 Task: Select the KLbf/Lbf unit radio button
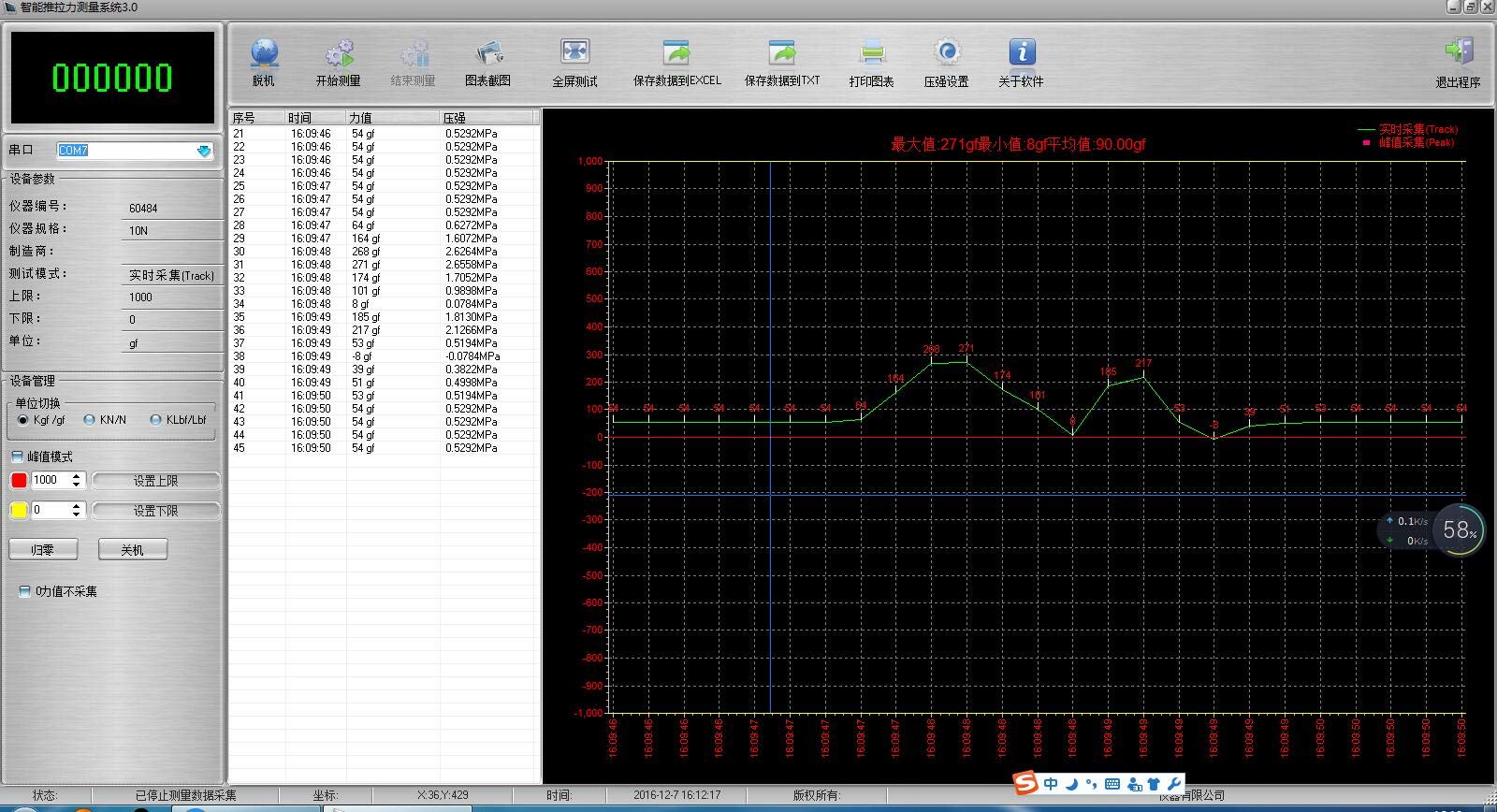tap(156, 420)
